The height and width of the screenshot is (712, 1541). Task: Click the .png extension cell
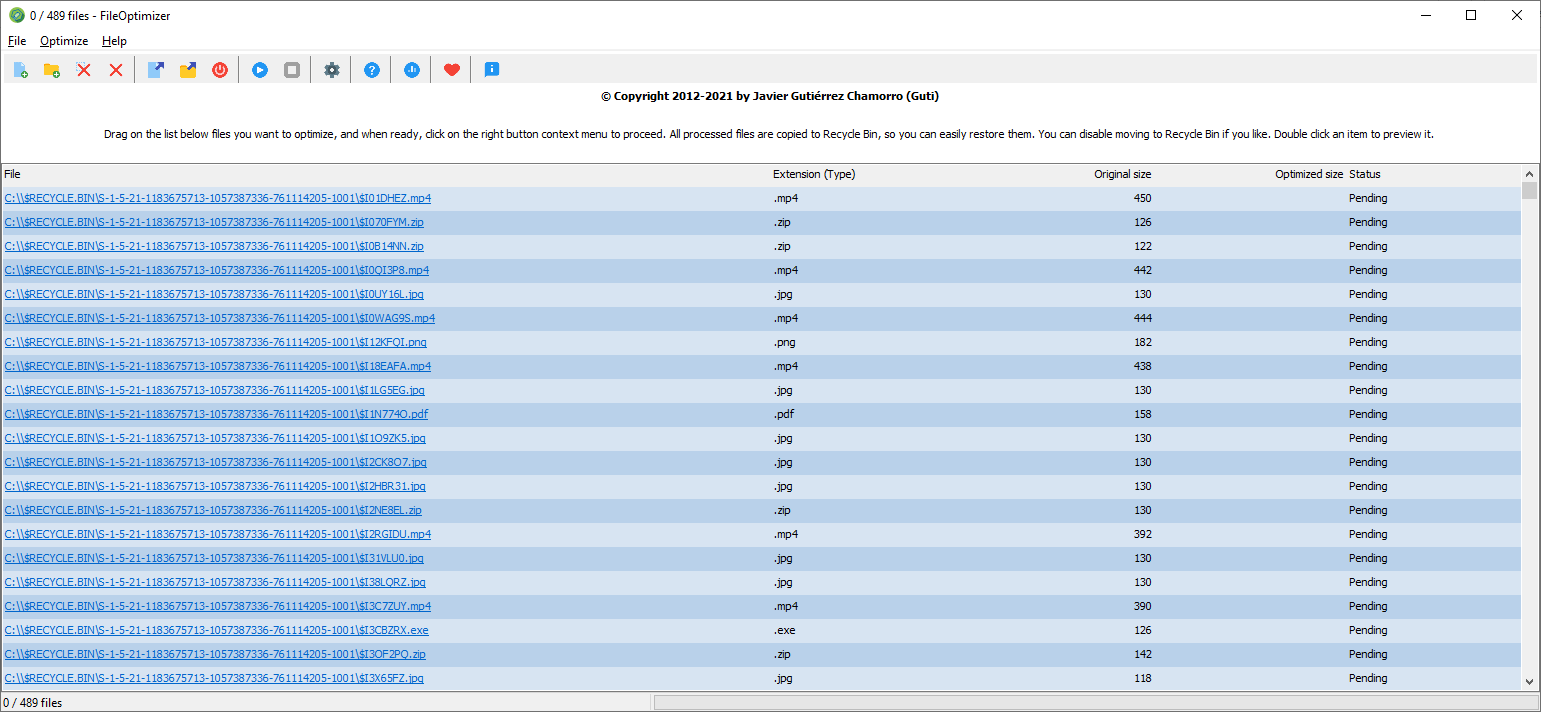point(784,342)
